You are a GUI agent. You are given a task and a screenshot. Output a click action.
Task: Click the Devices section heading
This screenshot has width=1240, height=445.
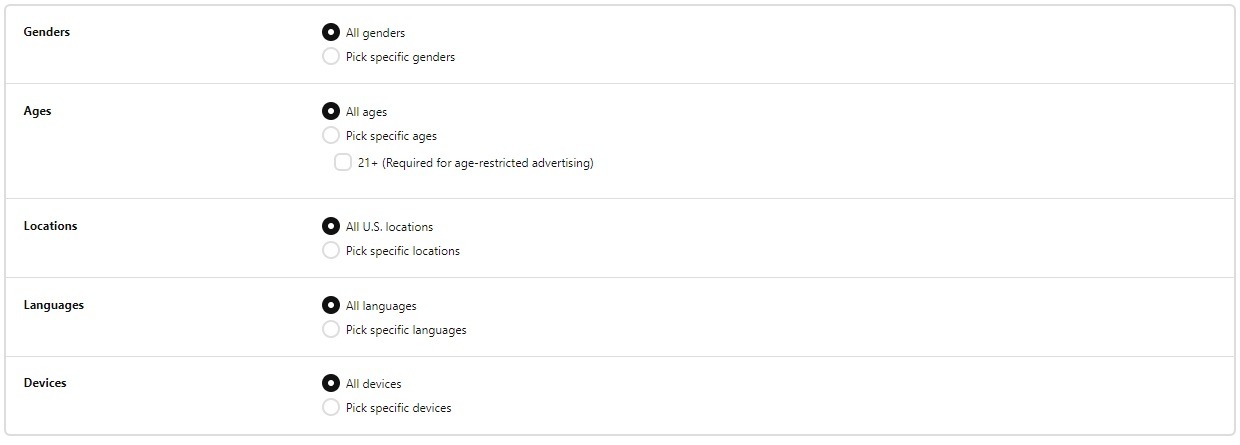click(x=45, y=383)
